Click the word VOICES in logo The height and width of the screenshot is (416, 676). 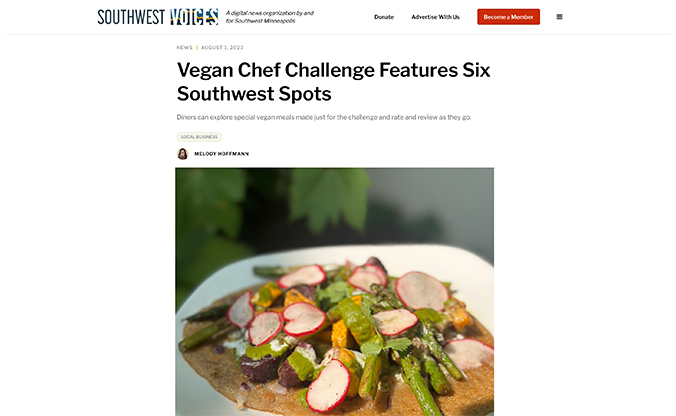click(x=194, y=17)
